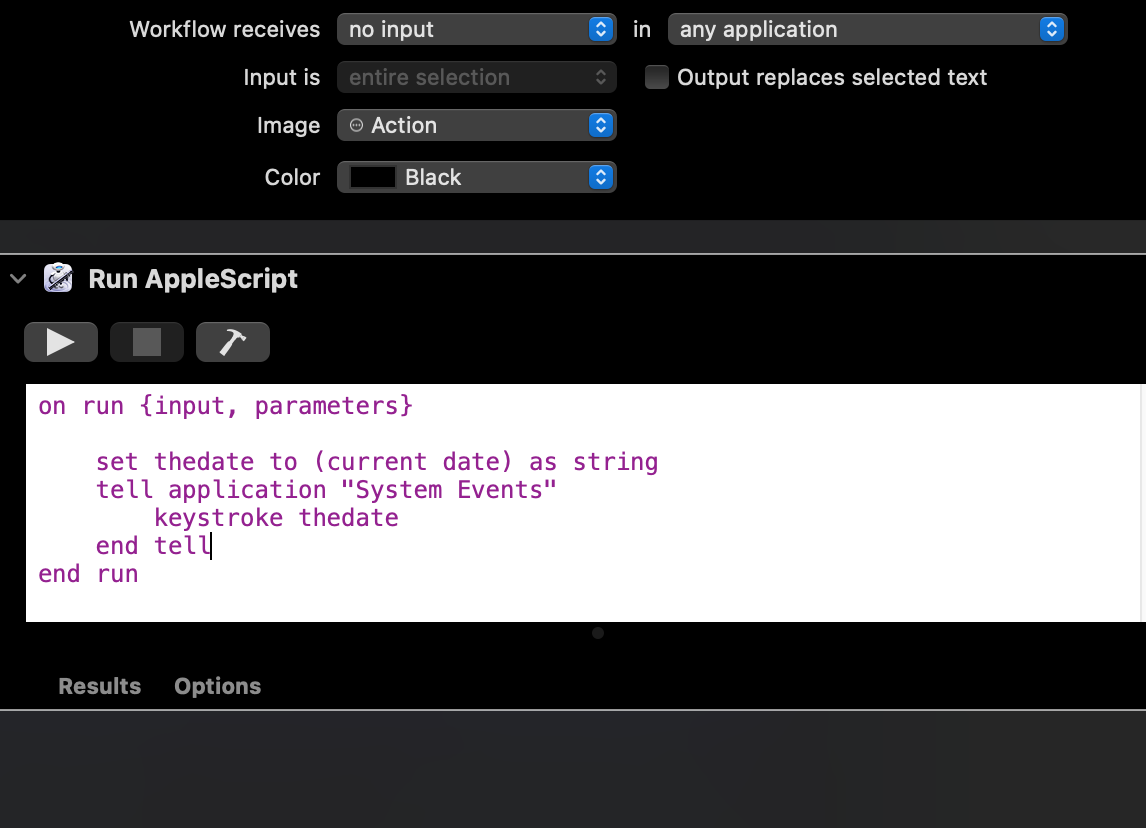This screenshot has height=828, width=1146.
Task: Click the 'Run AppleScript' action title
Action: click(x=193, y=279)
